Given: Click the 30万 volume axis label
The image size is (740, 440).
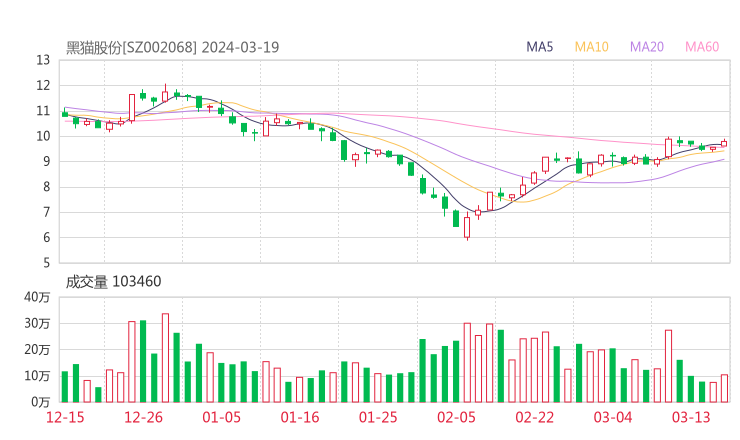Looking at the screenshot, I should (x=37, y=323).
